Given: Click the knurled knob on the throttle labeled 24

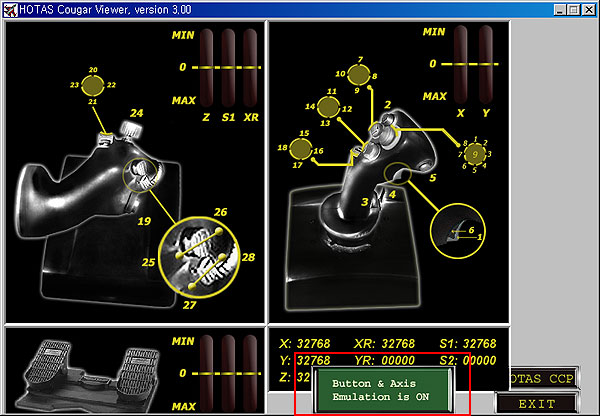Looking at the screenshot, I should click(131, 130).
